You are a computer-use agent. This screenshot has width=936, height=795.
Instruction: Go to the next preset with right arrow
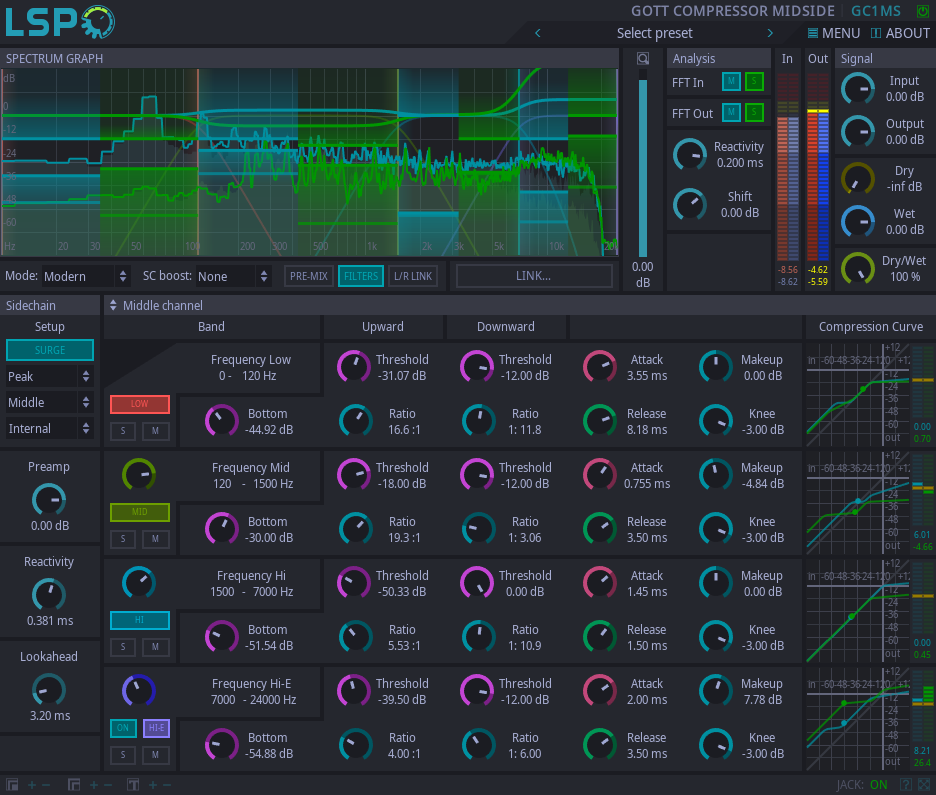point(770,33)
